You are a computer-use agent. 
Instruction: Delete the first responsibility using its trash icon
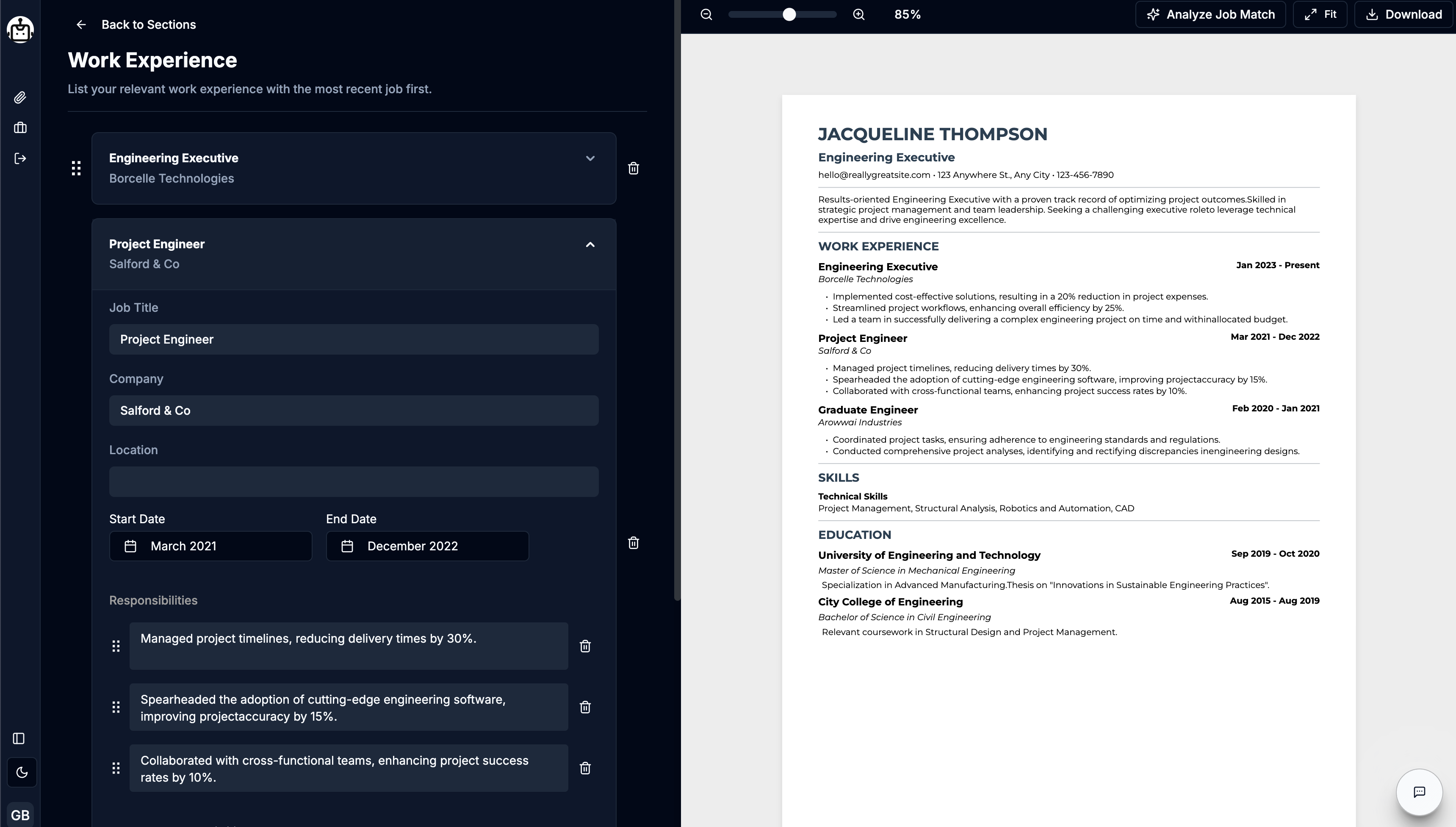pos(585,646)
